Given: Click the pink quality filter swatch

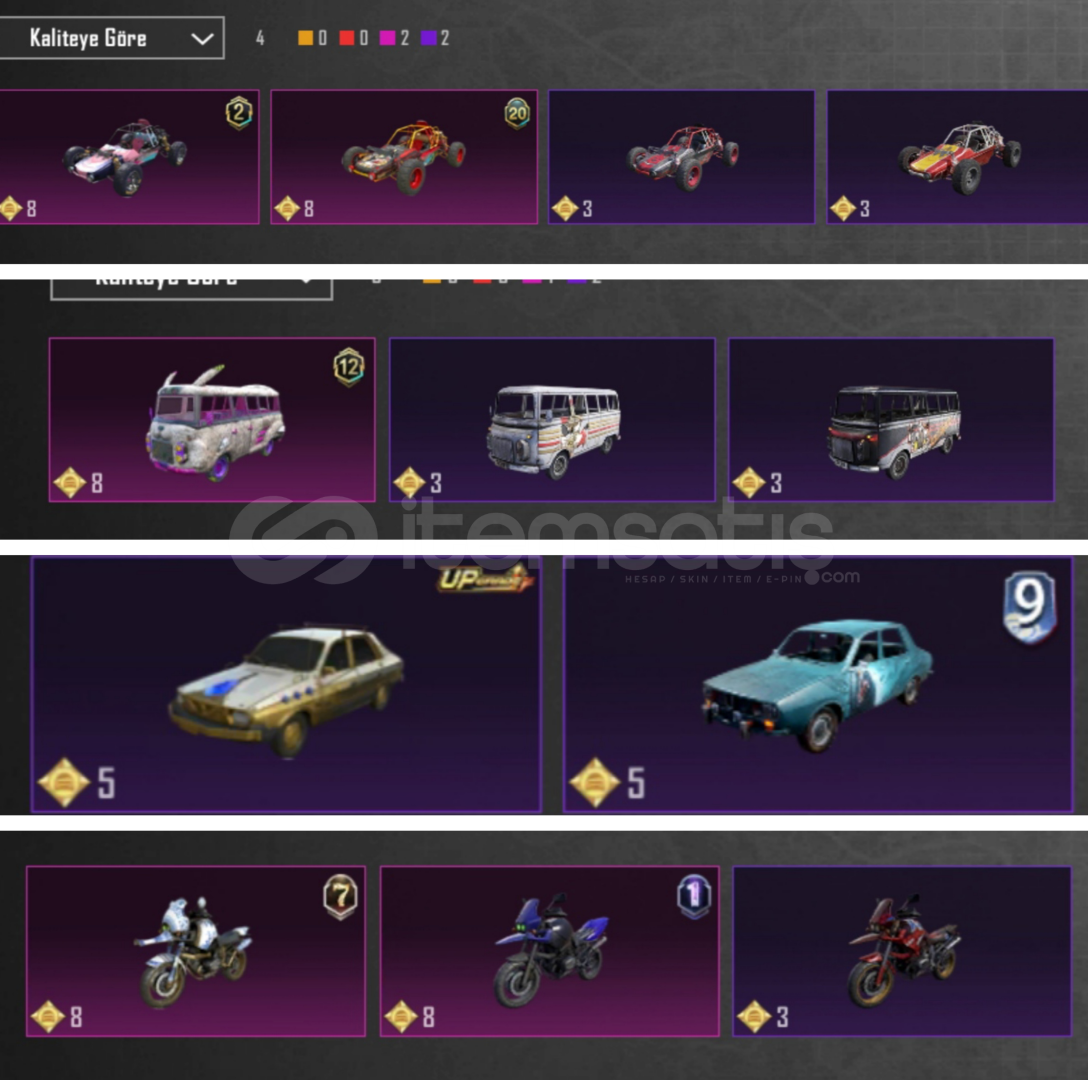Looking at the screenshot, I should point(387,37).
